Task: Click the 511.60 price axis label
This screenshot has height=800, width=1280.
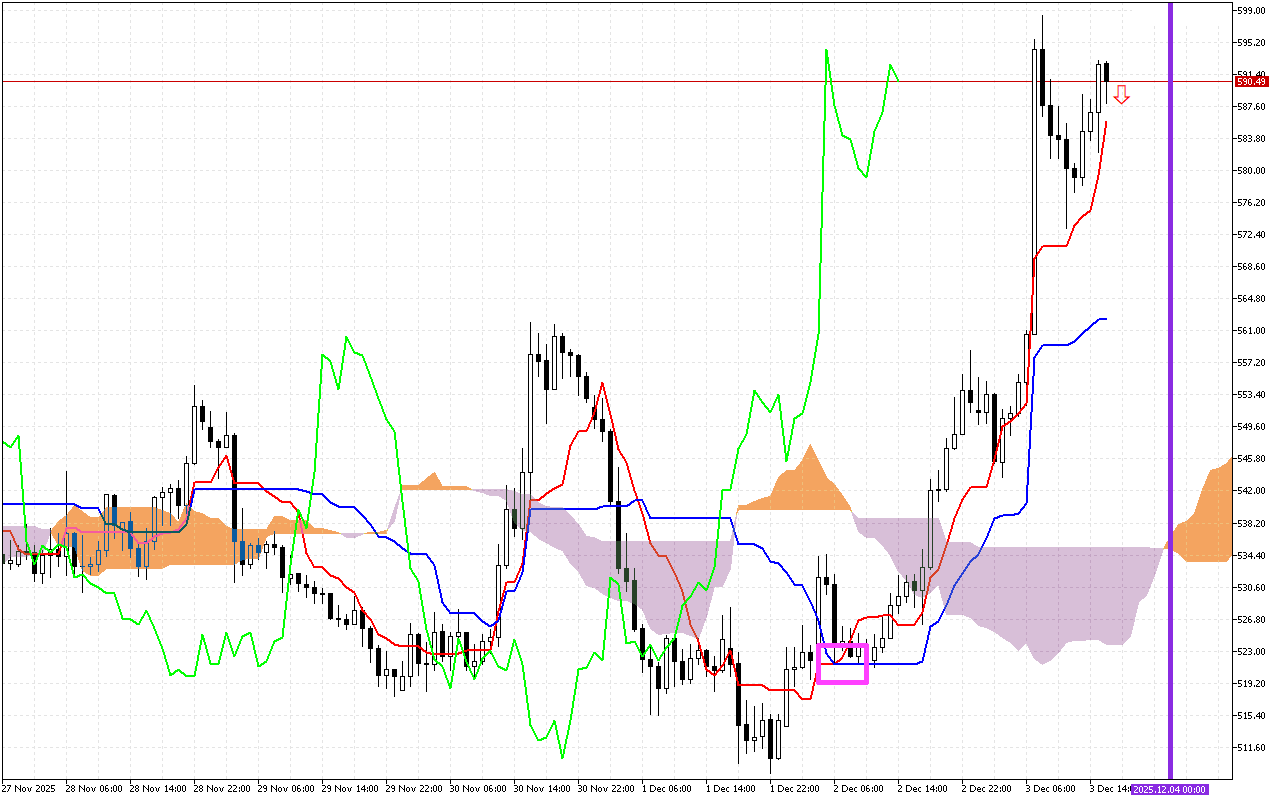Action: click(1251, 747)
